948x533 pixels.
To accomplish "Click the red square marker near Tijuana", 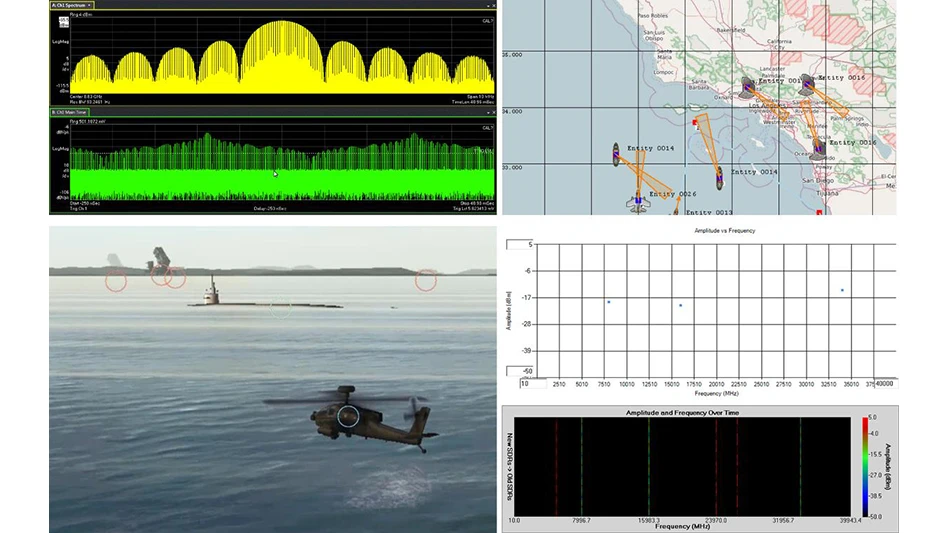I will (818, 211).
